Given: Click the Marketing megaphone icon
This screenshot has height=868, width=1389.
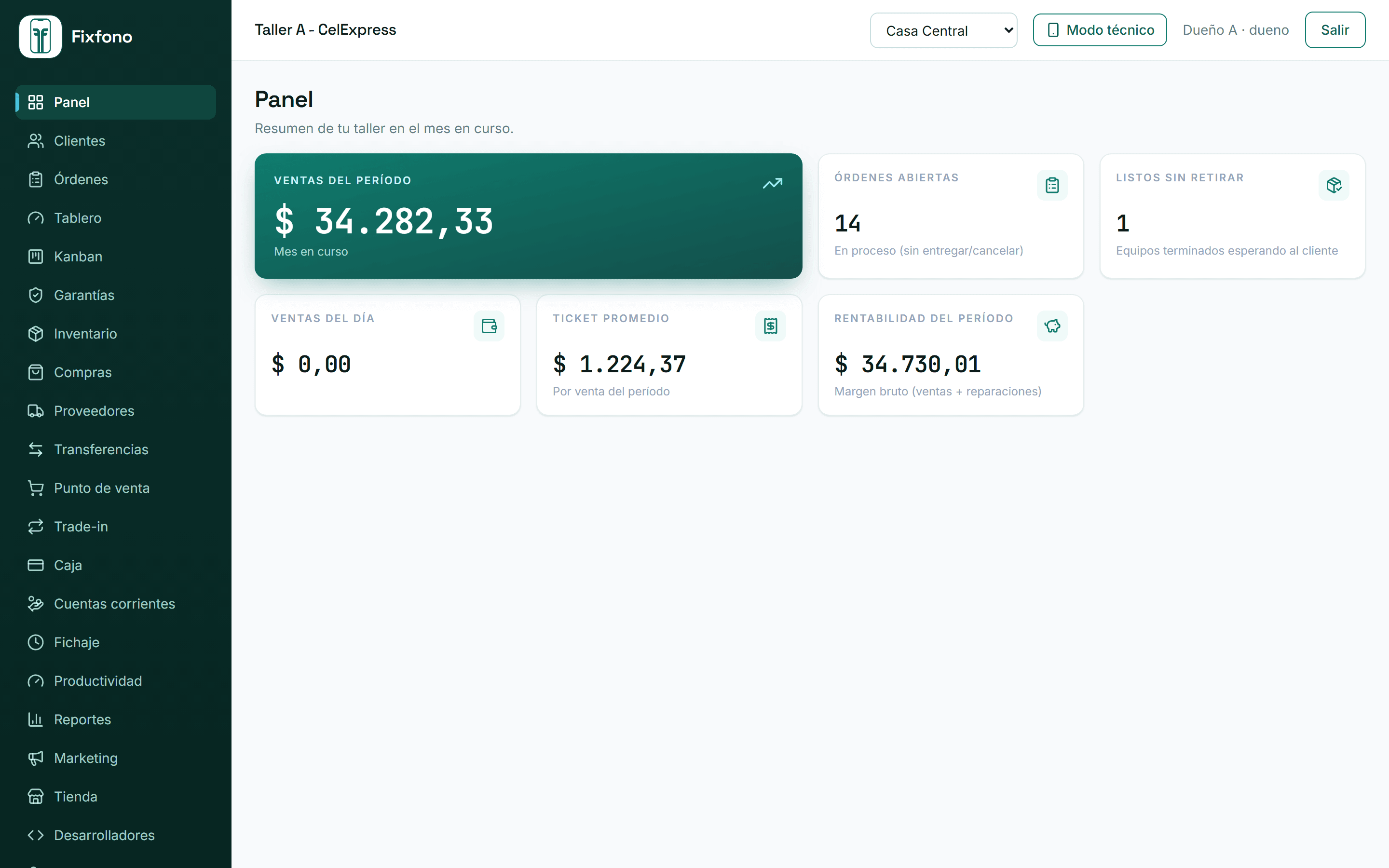Looking at the screenshot, I should pos(36,758).
